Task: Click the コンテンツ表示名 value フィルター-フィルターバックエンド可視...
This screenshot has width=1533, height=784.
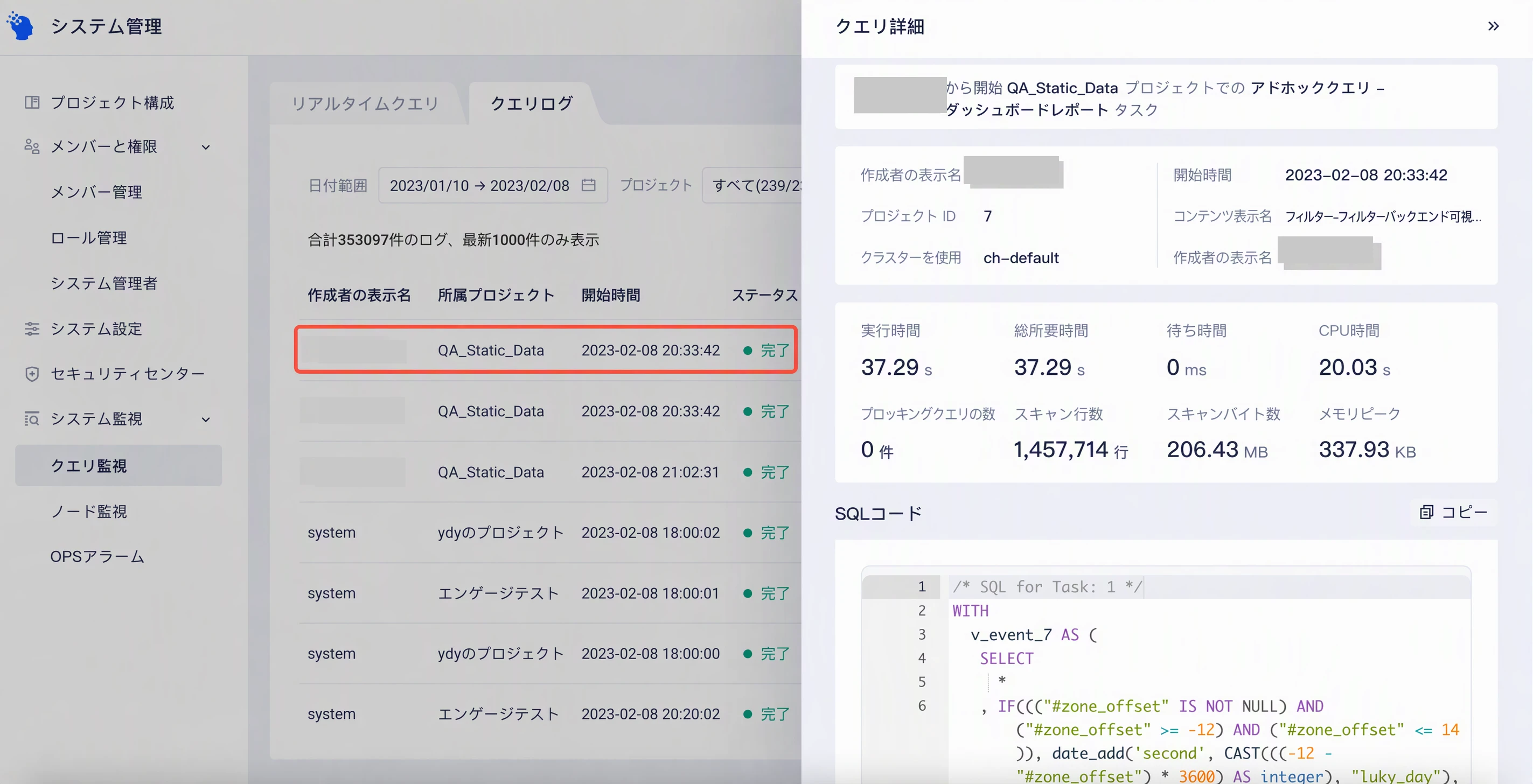Action: coord(1383,216)
